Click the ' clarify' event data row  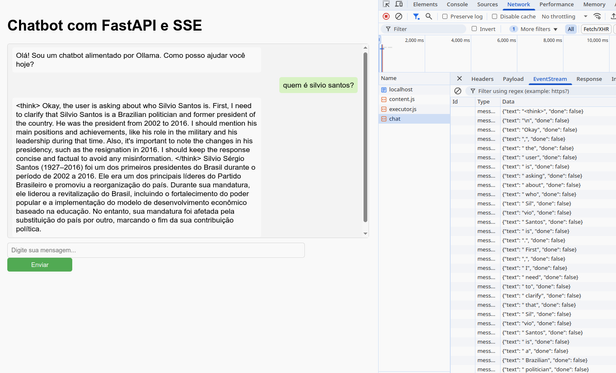click(x=534, y=296)
